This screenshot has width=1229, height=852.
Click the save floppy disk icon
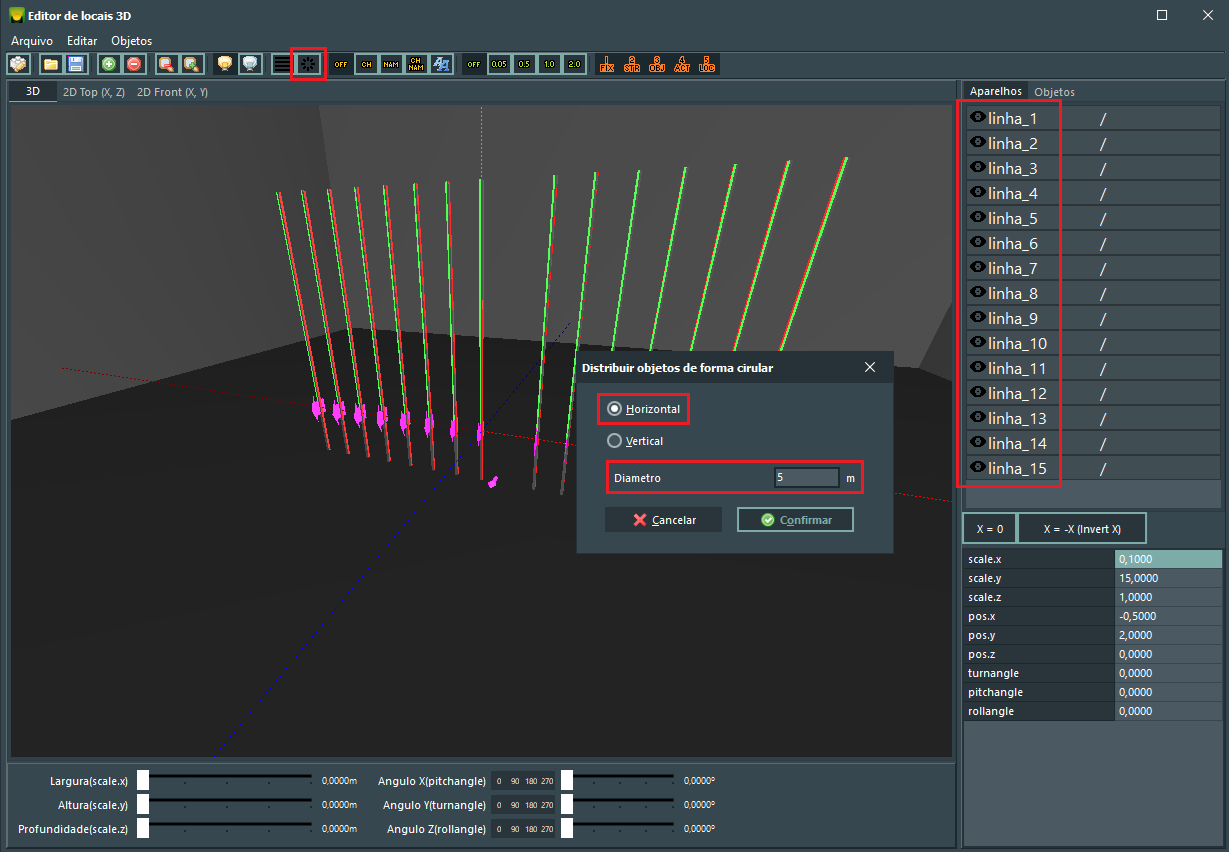pos(76,64)
